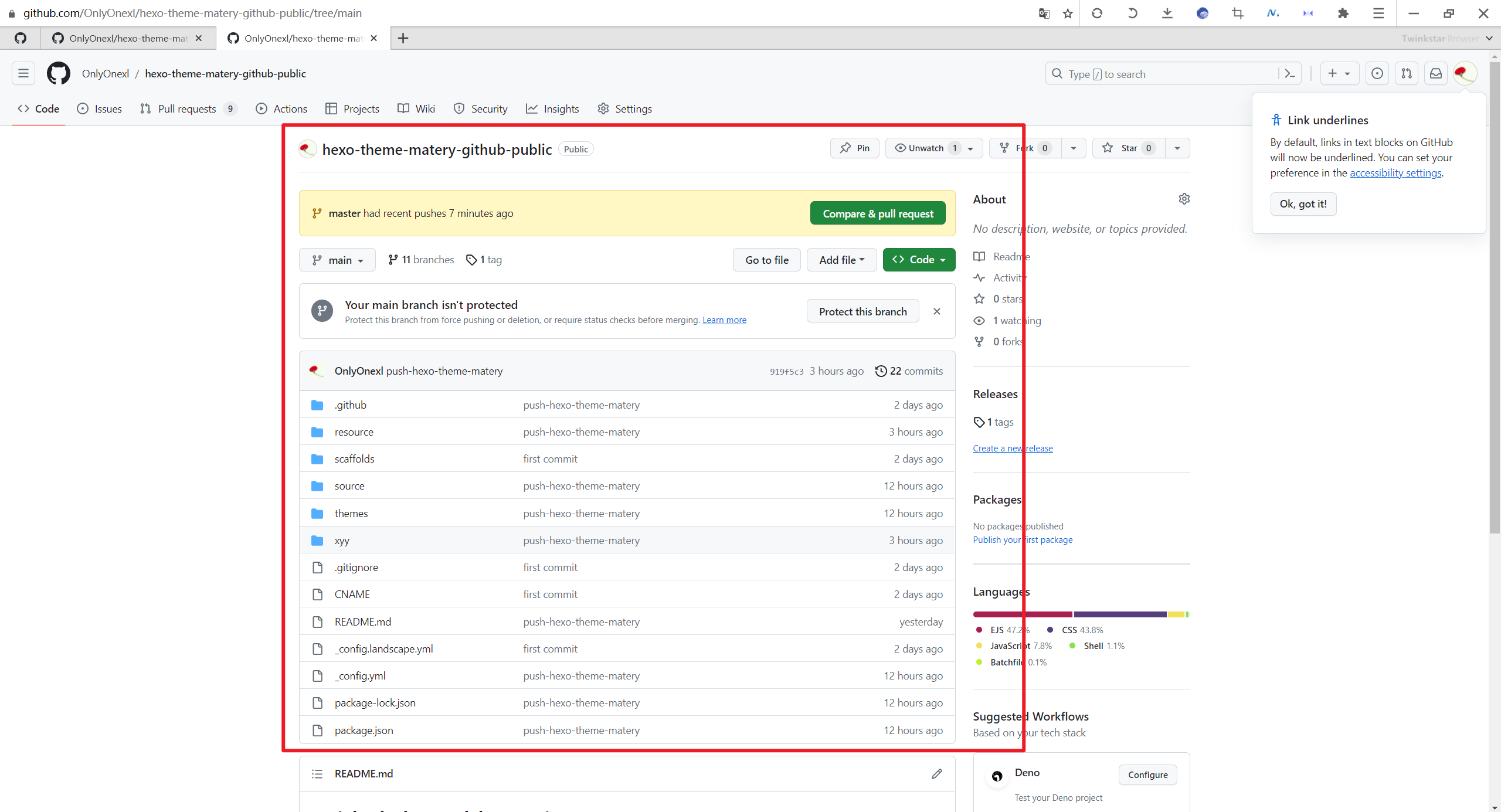Open the user avatar menu in the header
1501x812 pixels.
[1465, 73]
